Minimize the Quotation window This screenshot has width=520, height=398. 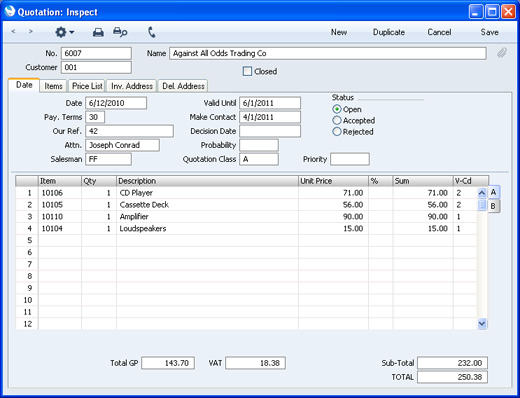click(476, 12)
